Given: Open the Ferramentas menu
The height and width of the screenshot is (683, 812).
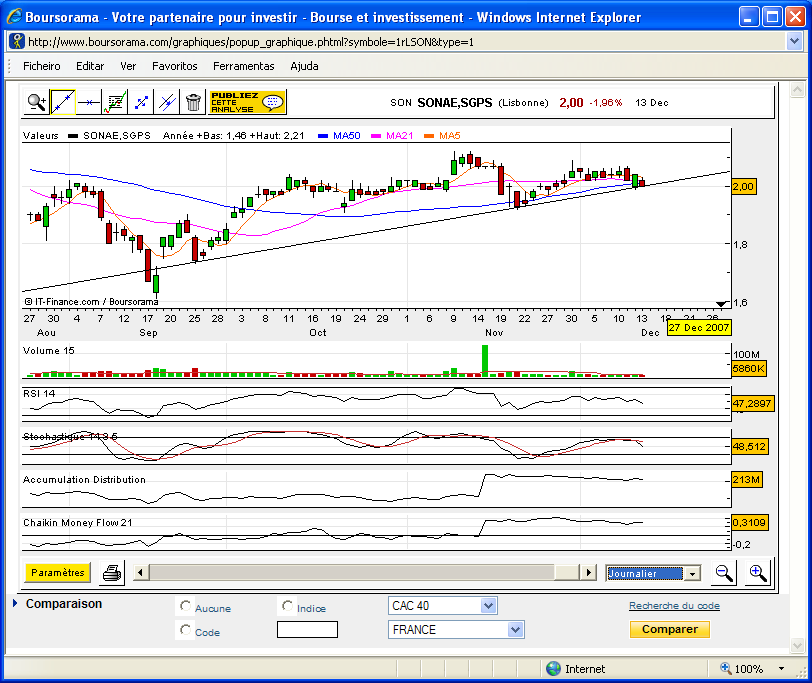Looking at the screenshot, I should 244,66.
